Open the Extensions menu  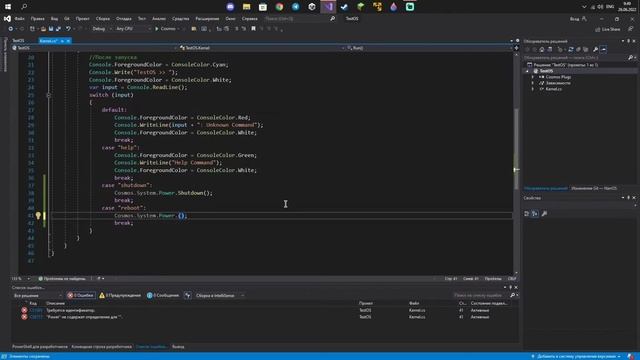207,19
